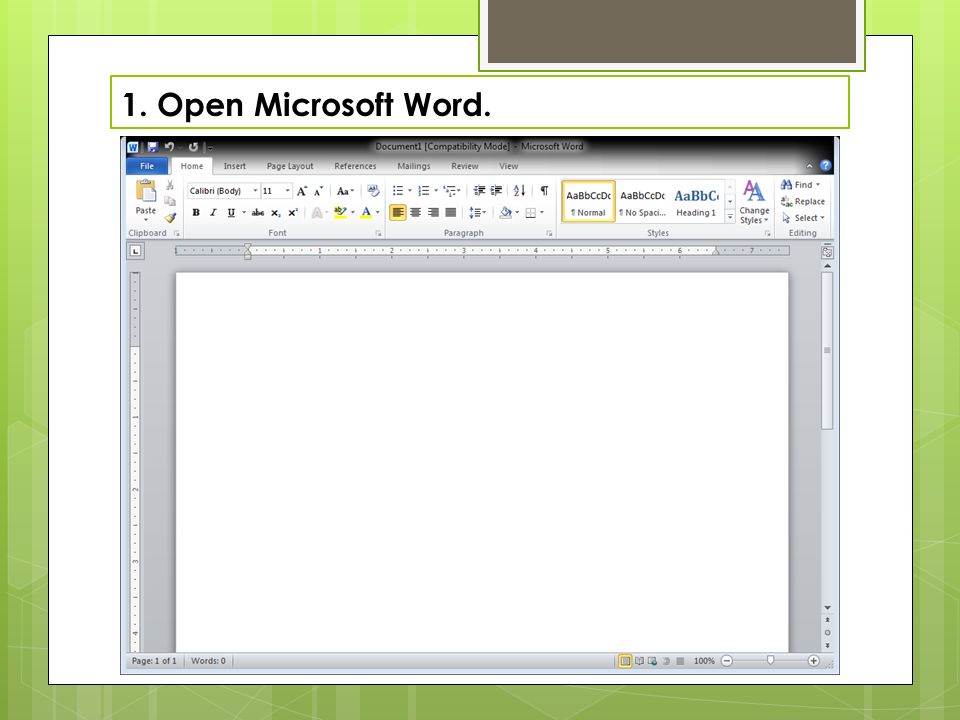960x720 pixels.
Task: Click the Replace button
Action: [x=803, y=201]
